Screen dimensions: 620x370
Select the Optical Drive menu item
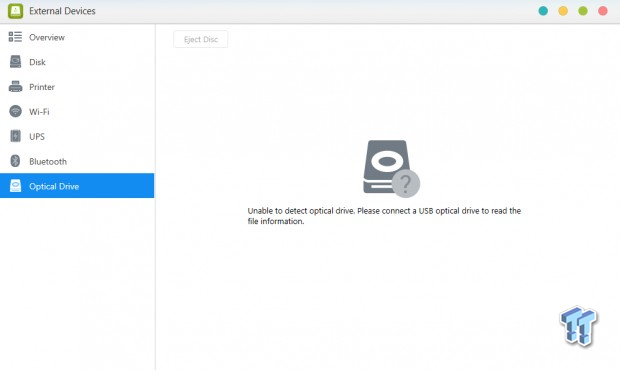click(77, 186)
